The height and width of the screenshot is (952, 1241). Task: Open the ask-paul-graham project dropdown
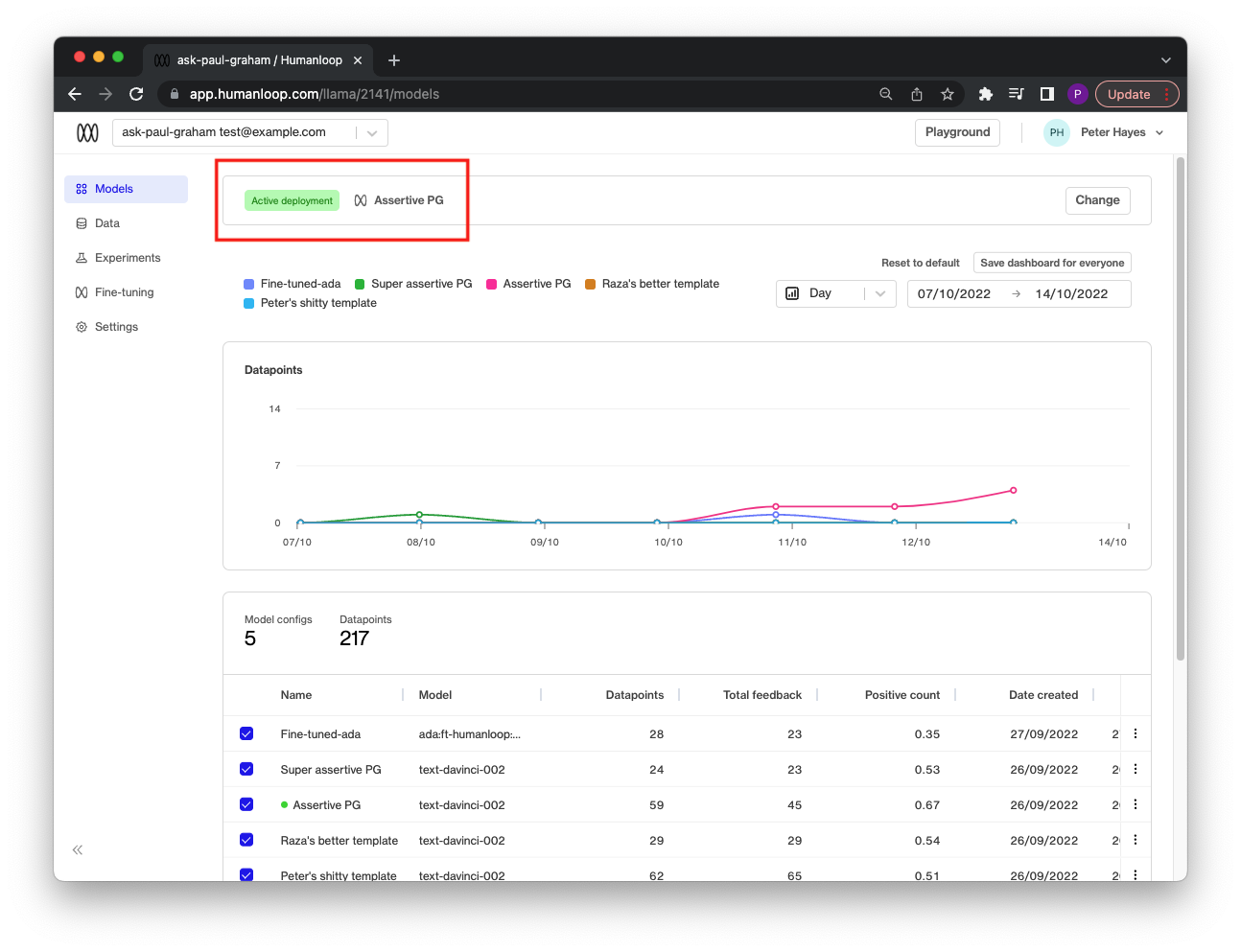[250, 132]
